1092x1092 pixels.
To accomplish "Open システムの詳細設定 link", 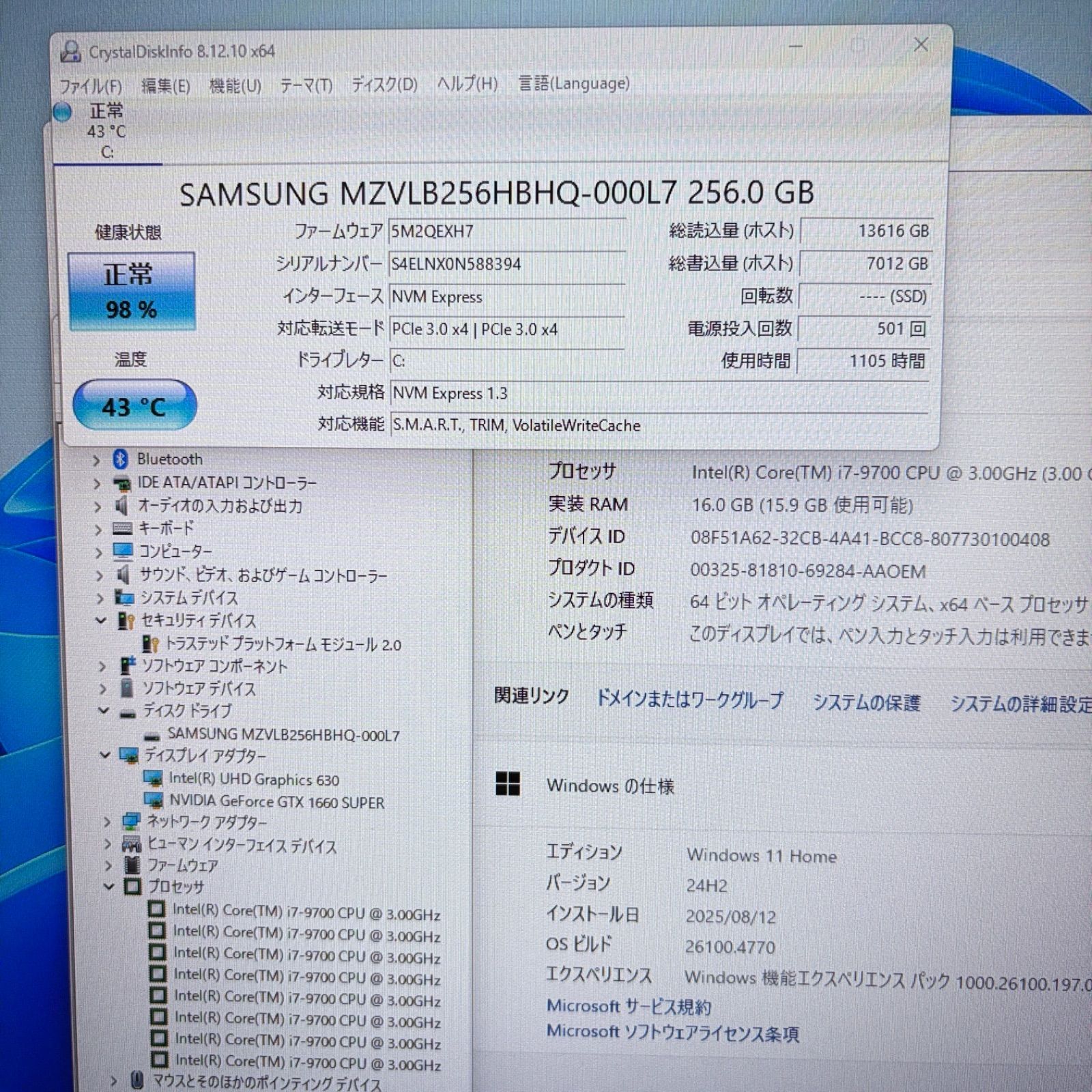I will [x=1021, y=704].
